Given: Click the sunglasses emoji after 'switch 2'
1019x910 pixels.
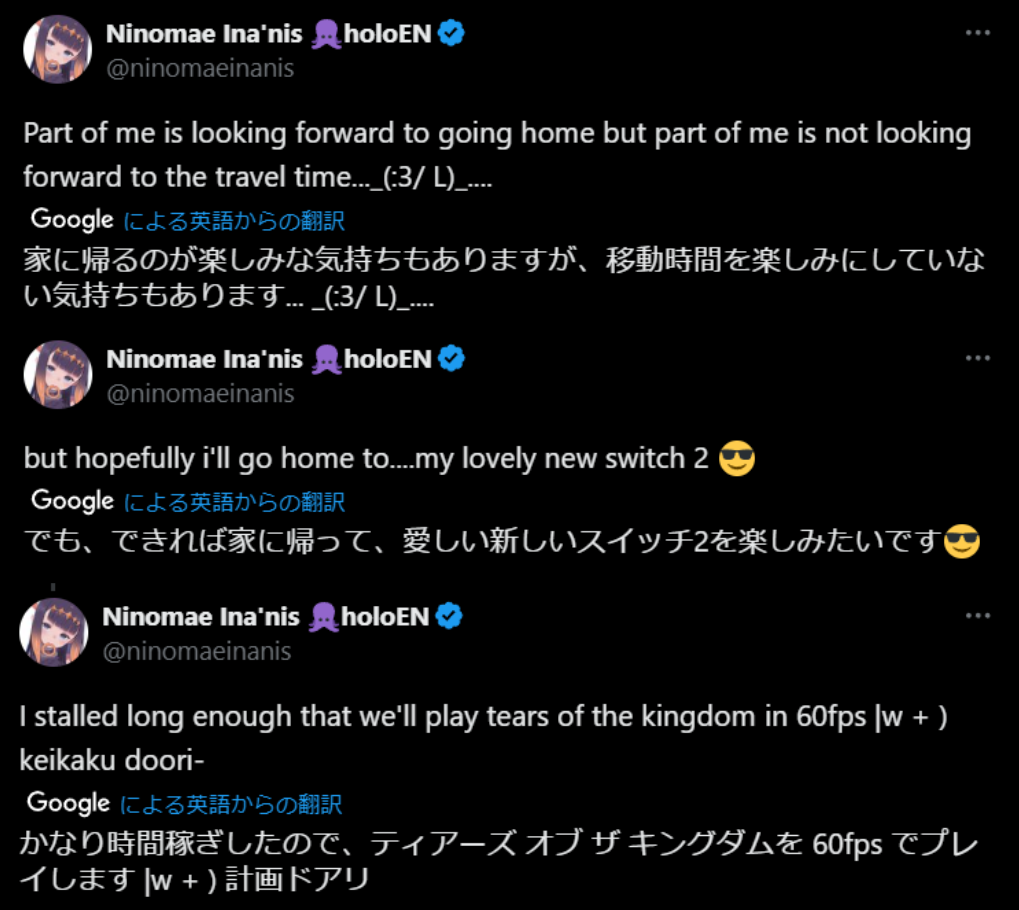Looking at the screenshot, I should pyautogui.click(x=737, y=458).
